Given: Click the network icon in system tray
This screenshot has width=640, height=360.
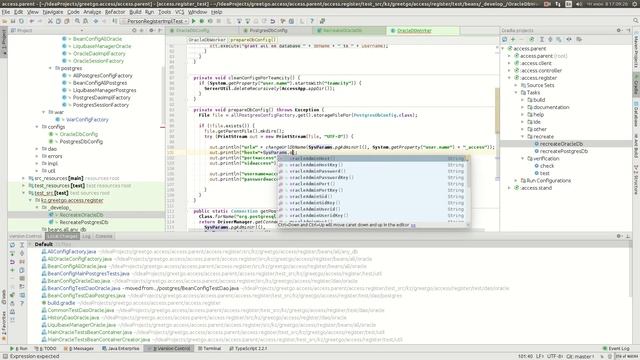Looking at the screenshot, I should click(558, 4).
